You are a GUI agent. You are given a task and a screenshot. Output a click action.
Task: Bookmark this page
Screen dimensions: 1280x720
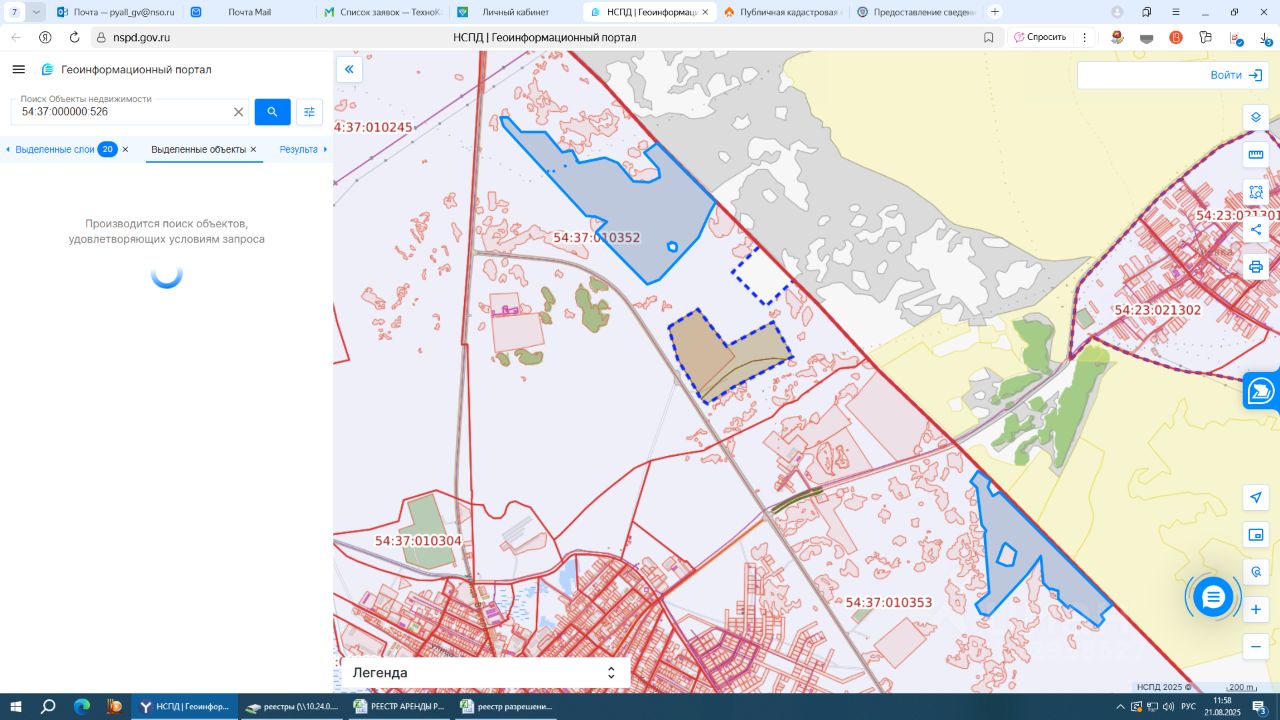pyautogui.click(x=988, y=37)
